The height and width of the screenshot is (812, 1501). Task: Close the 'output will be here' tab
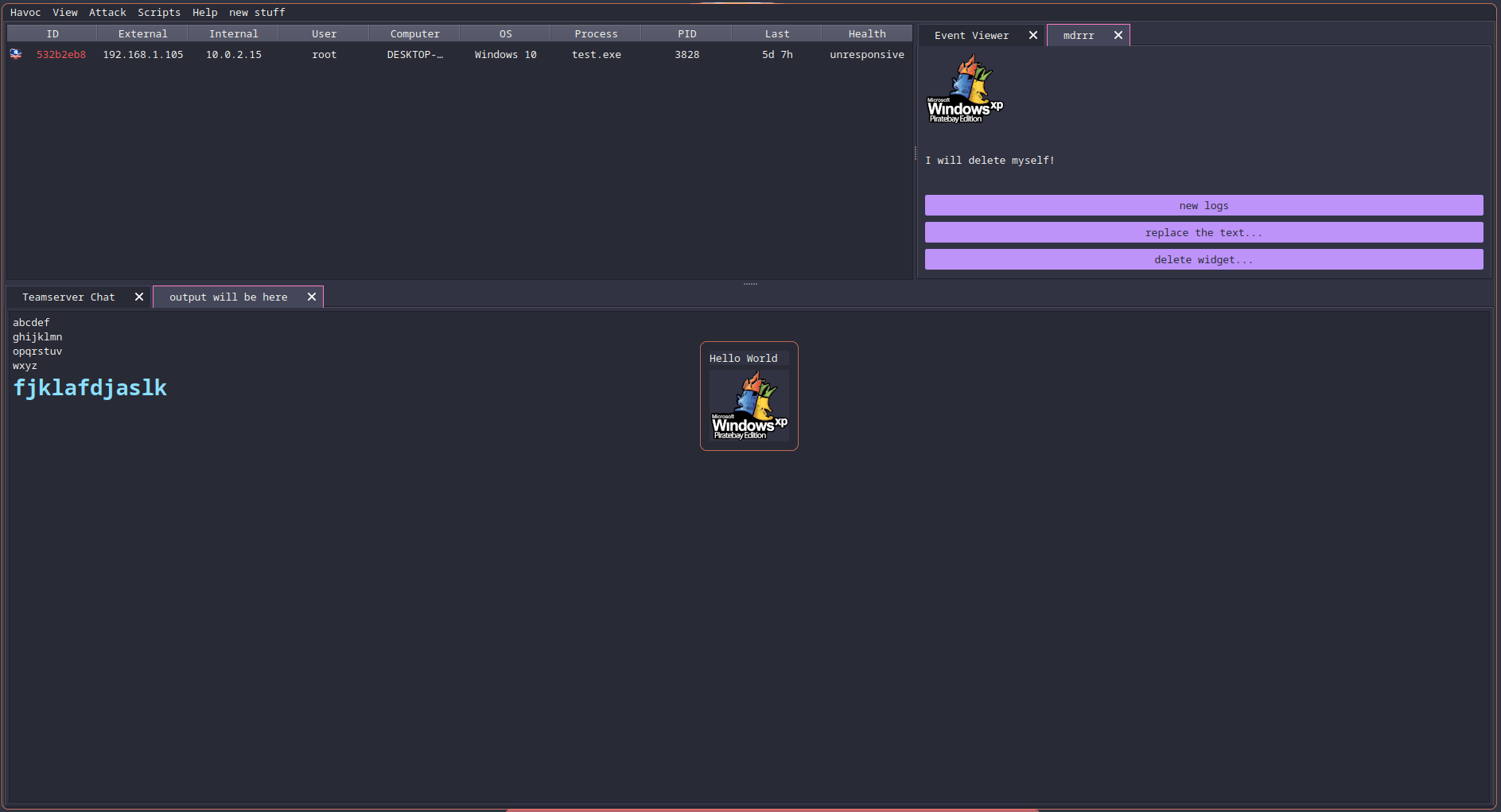click(312, 297)
